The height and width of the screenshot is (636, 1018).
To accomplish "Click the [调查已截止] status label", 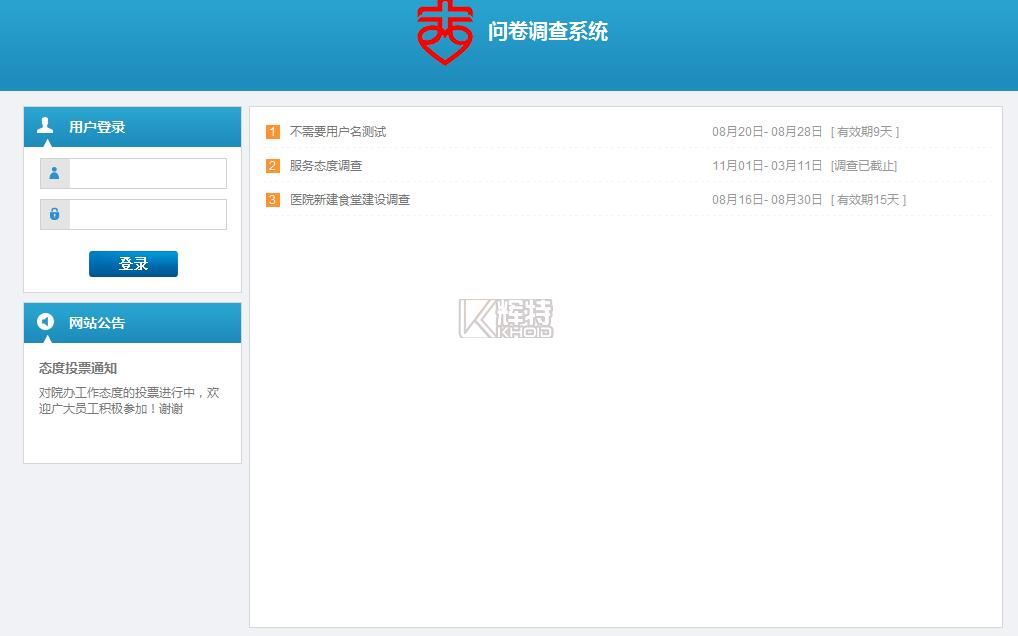I will (x=864, y=166).
